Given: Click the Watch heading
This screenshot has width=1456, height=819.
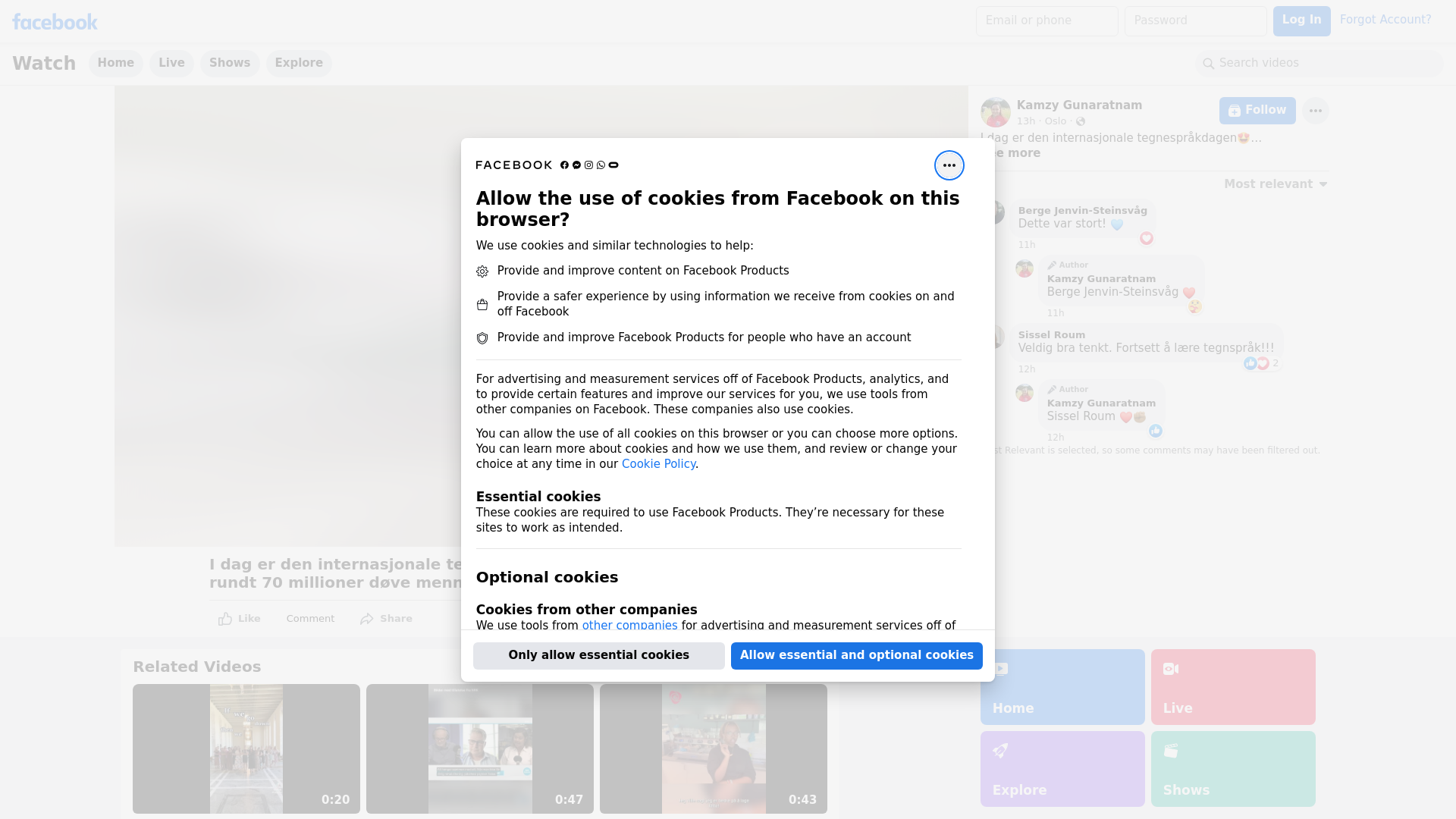Looking at the screenshot, I should [x=44, y=64].
